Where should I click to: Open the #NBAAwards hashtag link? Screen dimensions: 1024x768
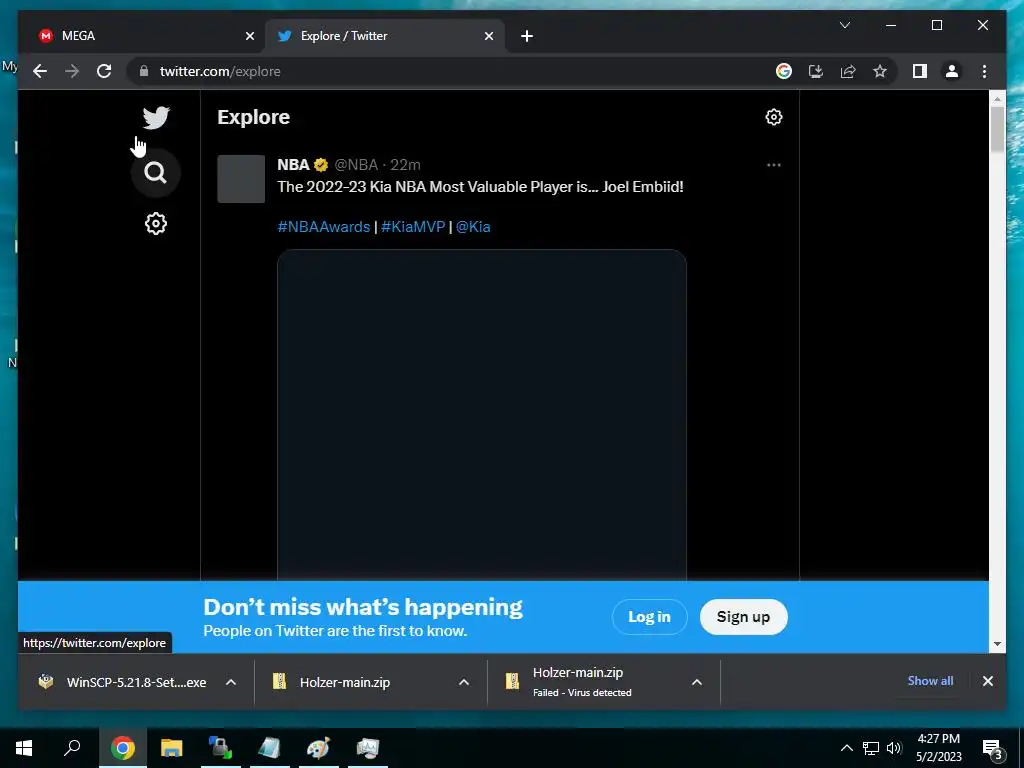click(x=324, y=227)
